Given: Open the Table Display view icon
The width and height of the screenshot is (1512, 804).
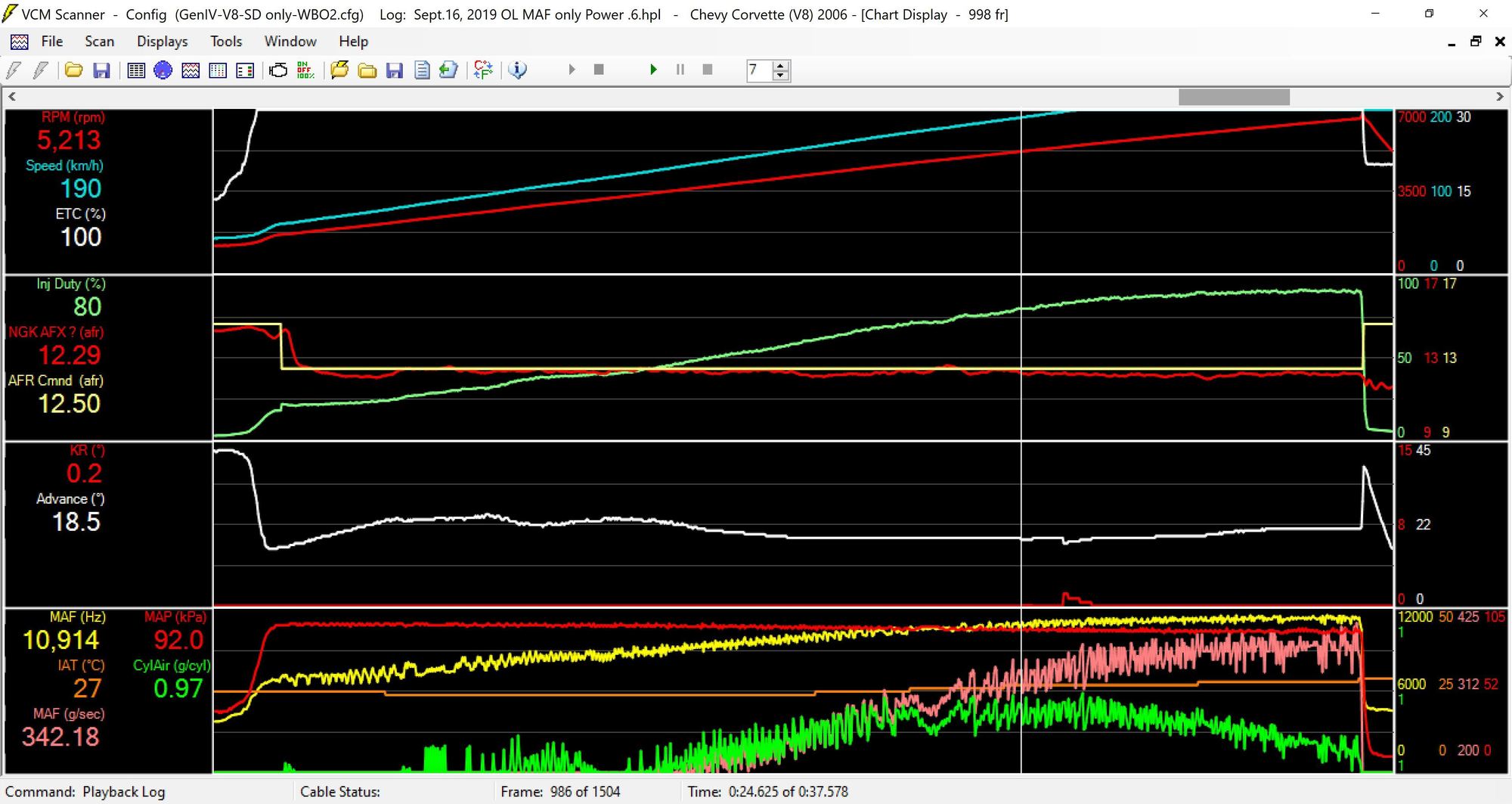Looking at the screenshot, I should pos(136,70).
